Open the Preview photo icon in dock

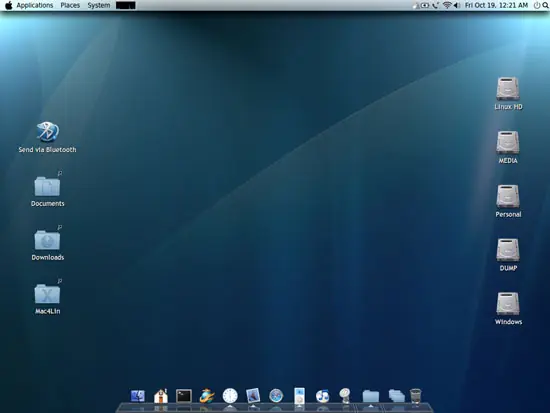(x=253, y=395)
